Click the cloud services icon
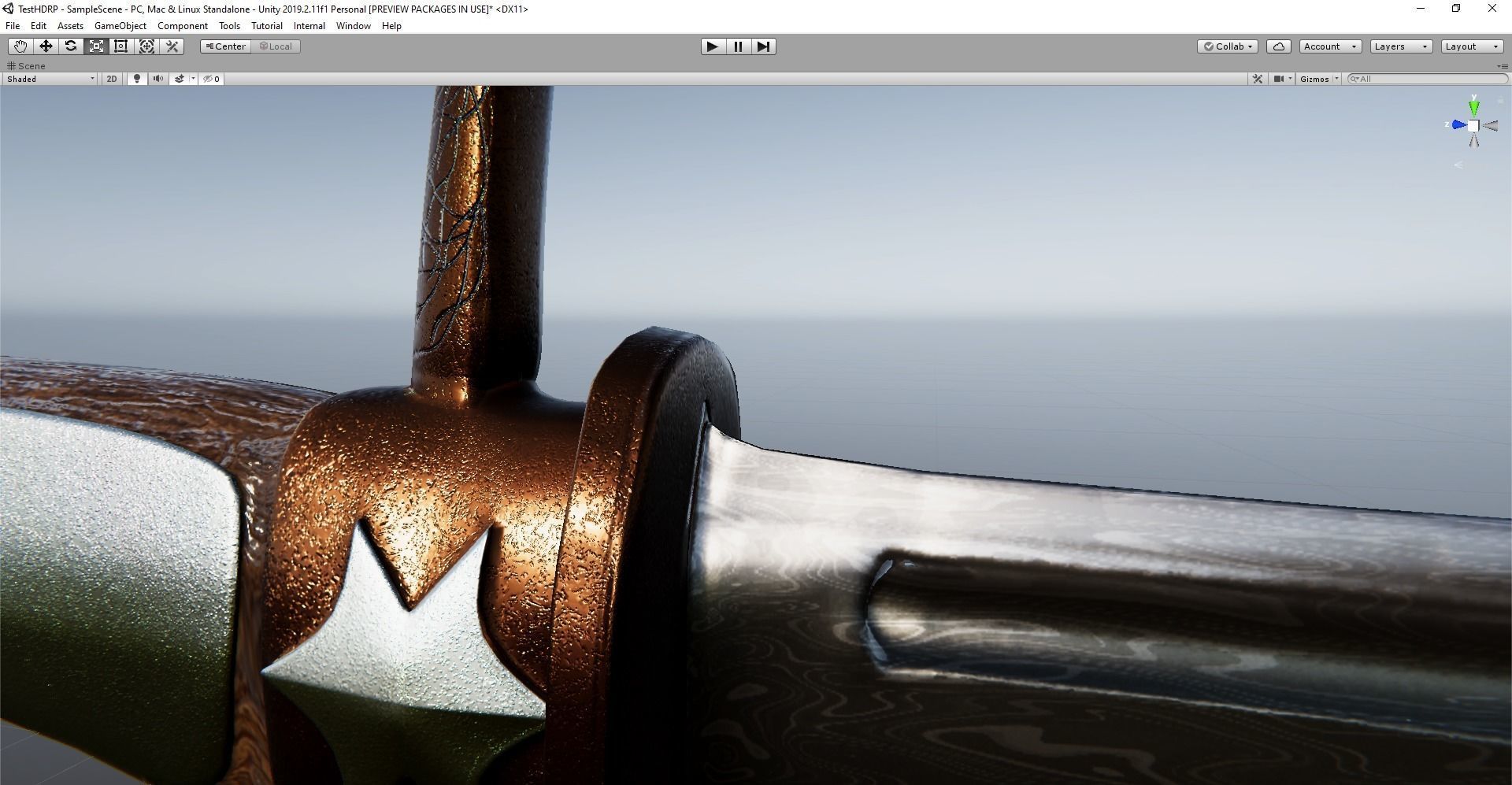 pyautogui.click(x=1278, y=46)
